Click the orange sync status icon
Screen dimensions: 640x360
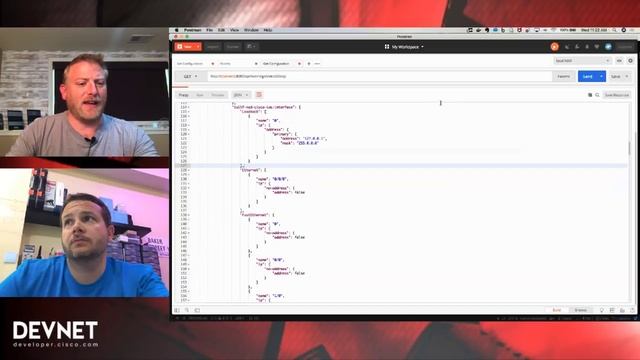(x=554, y=47)
